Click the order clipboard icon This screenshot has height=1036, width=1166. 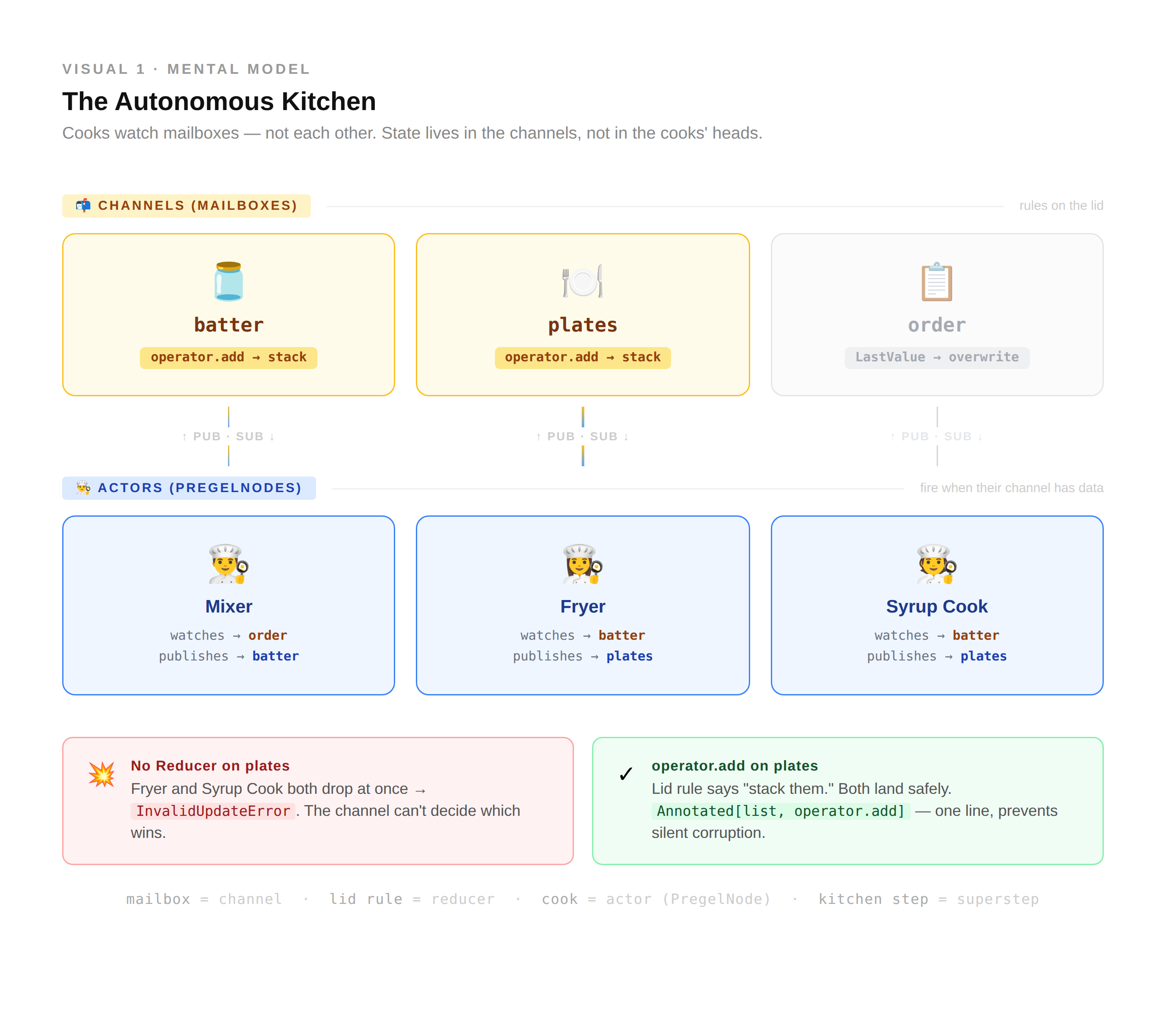tap(936, 281)
